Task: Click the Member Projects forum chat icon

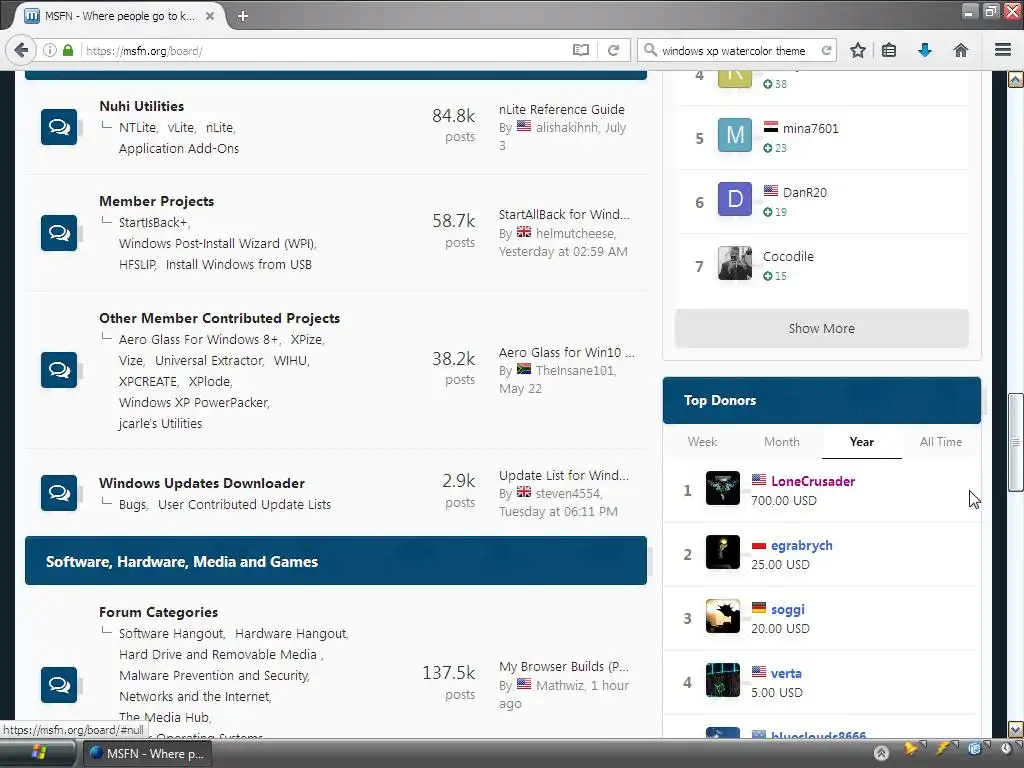Action: click(x=59, y=232)
